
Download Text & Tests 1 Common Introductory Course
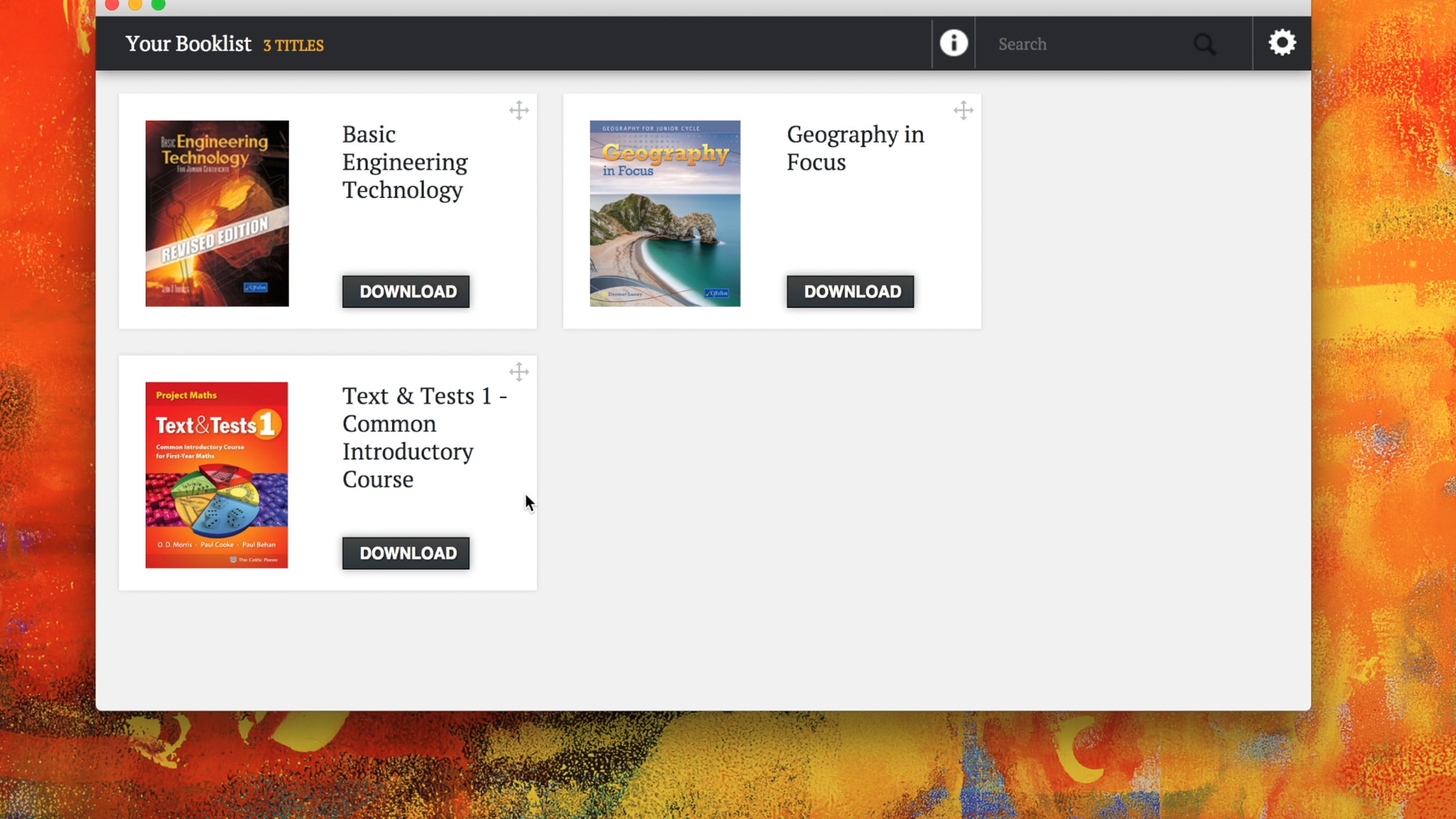tap(406, 553)
